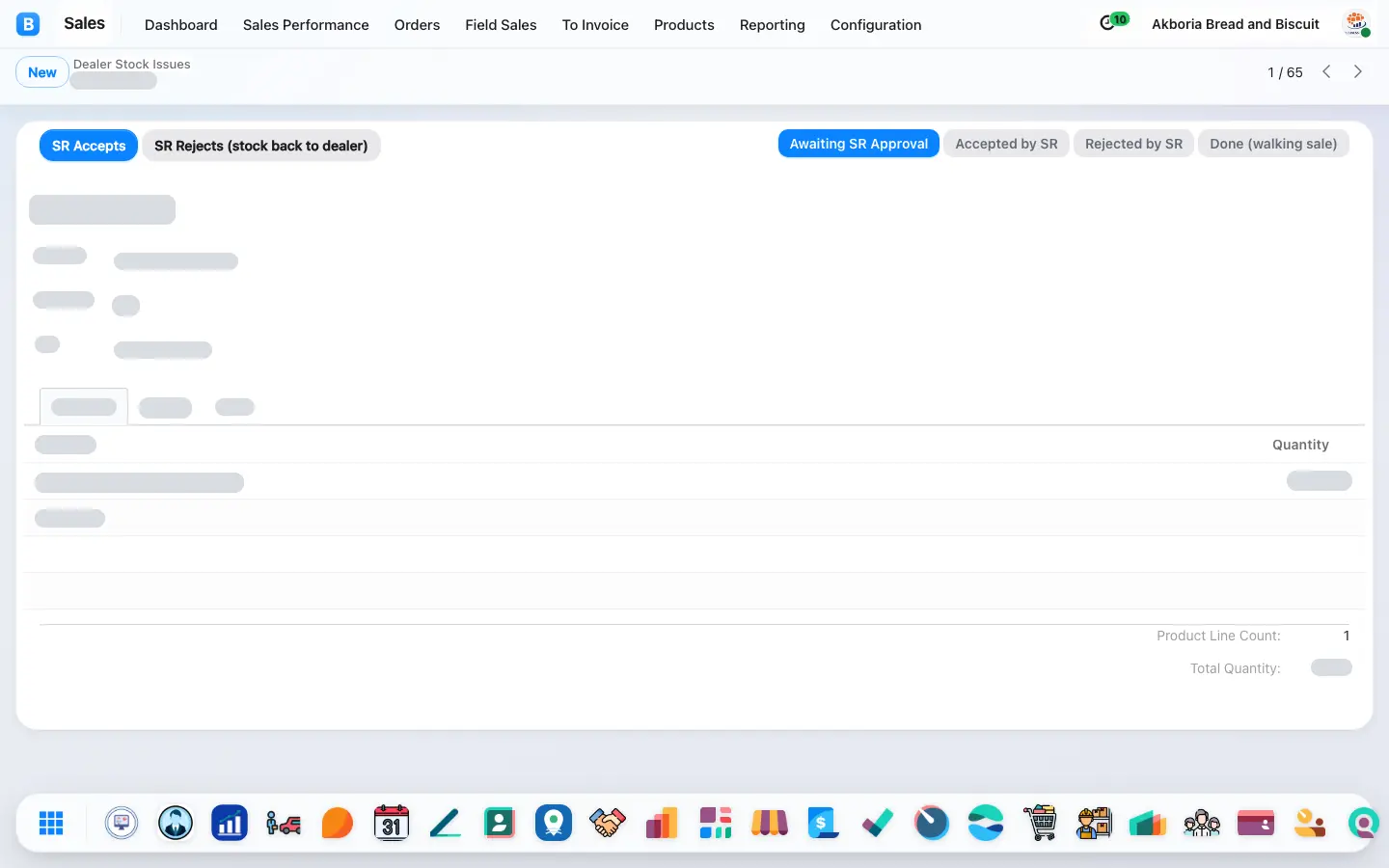Open the contacts app with person card icon
Viewport: 1389px width, 868px height.
(500, 823)
